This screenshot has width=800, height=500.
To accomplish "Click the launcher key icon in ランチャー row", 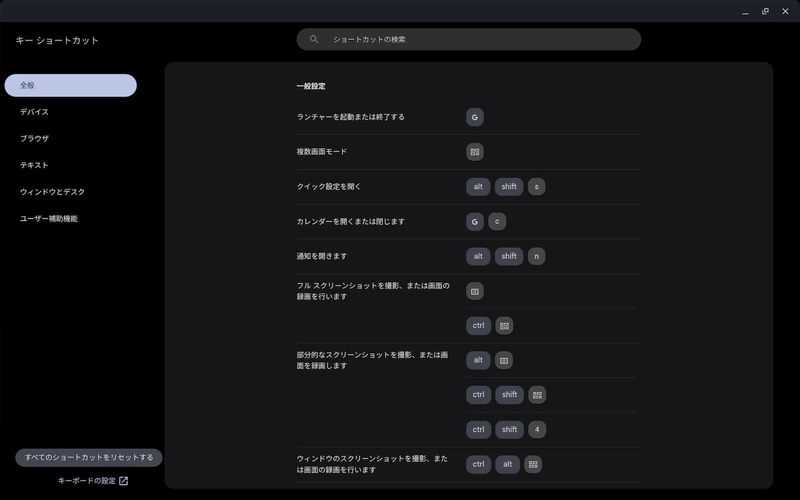I will pyautogui.click(x=474, y=117).
